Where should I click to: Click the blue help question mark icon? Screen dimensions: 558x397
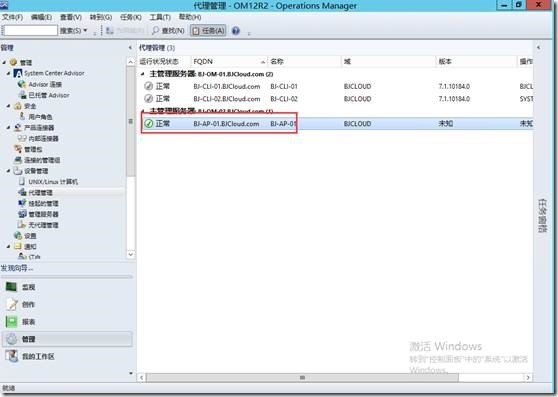coord(236,31)
